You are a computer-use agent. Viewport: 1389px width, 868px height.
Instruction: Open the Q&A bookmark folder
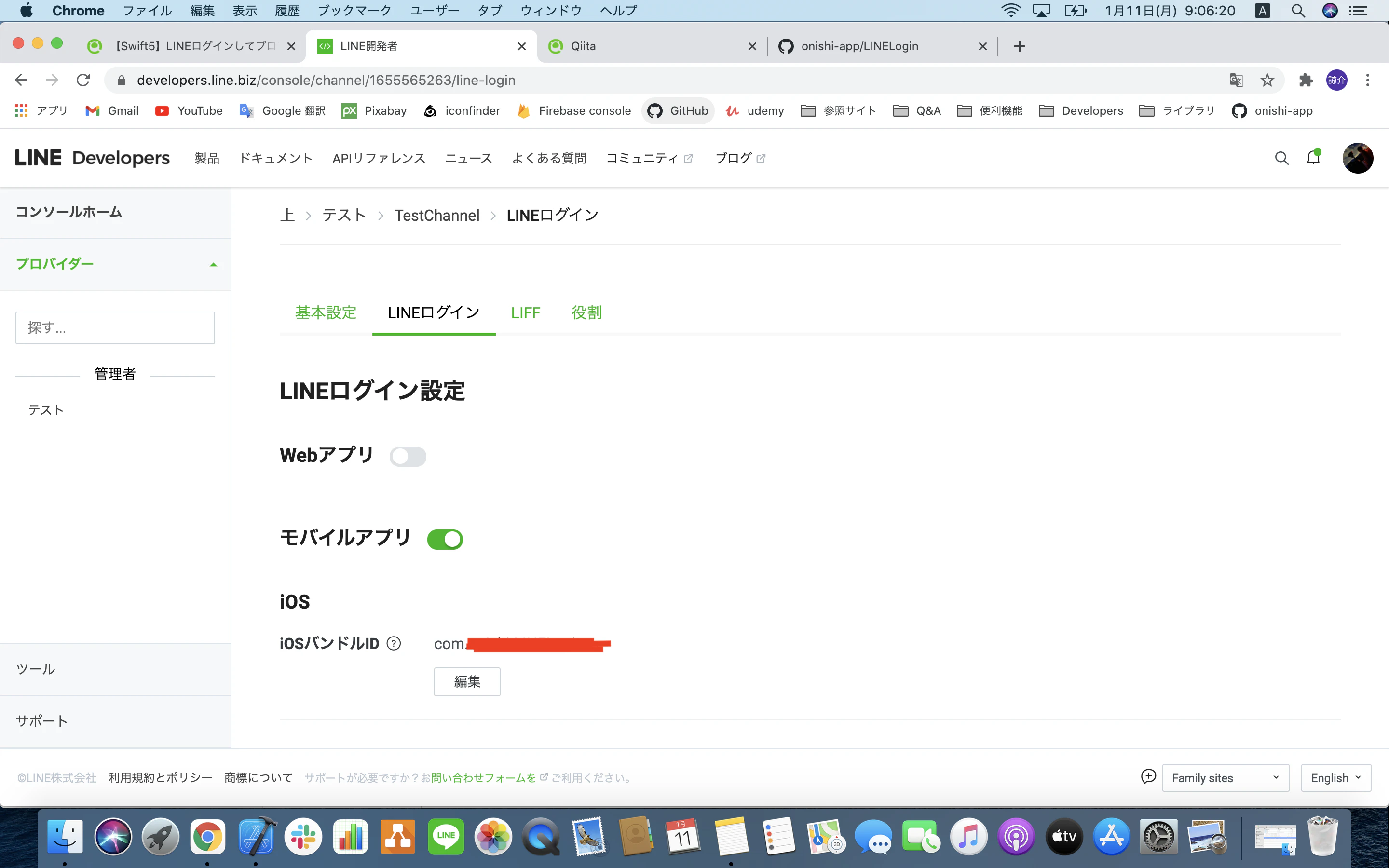click(917, 111)
